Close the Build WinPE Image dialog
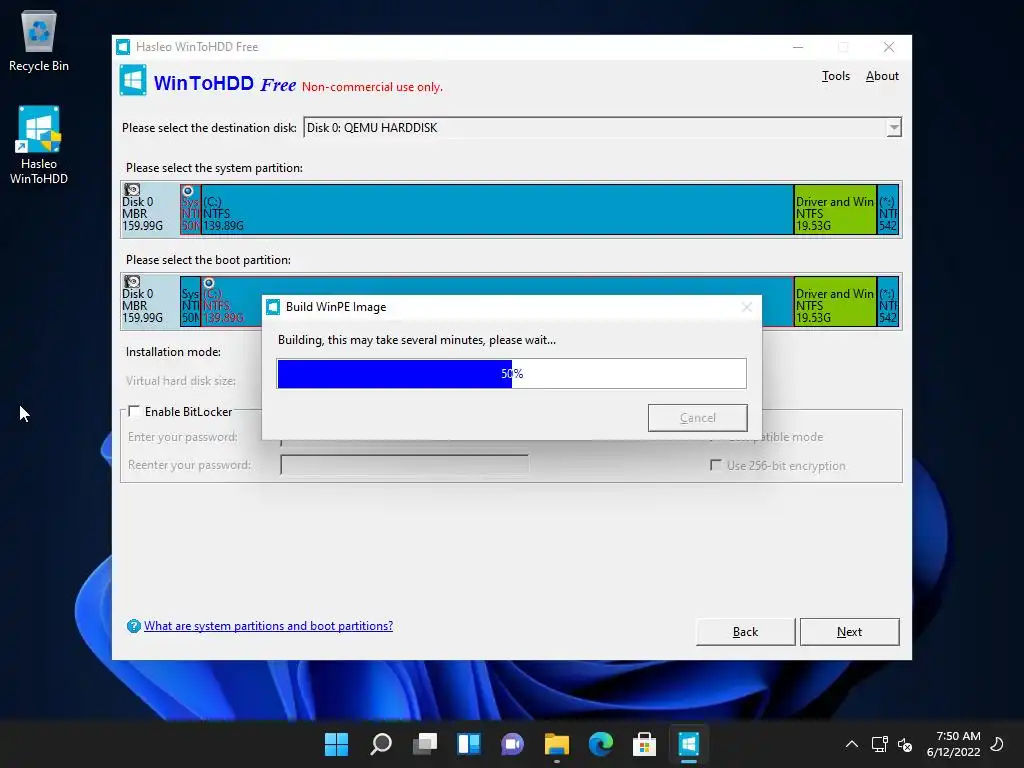The height and width of the screenshot is (768, 1024). click(x=747, y=307)
